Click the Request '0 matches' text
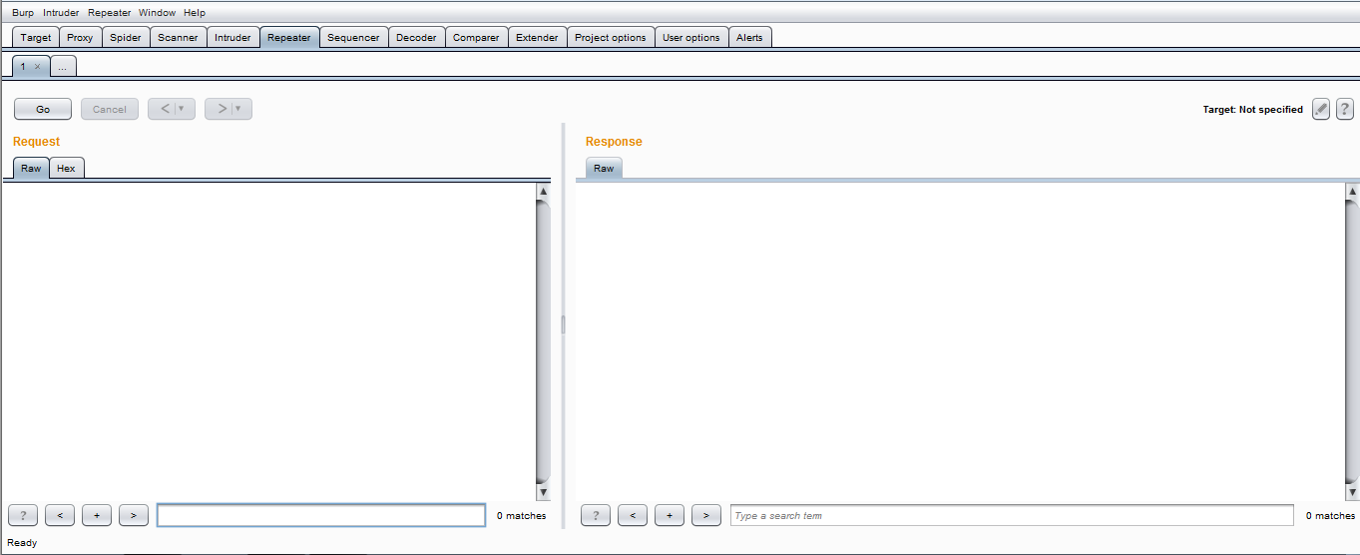This screenshot has width=1360, height=555. coord(522,516)
